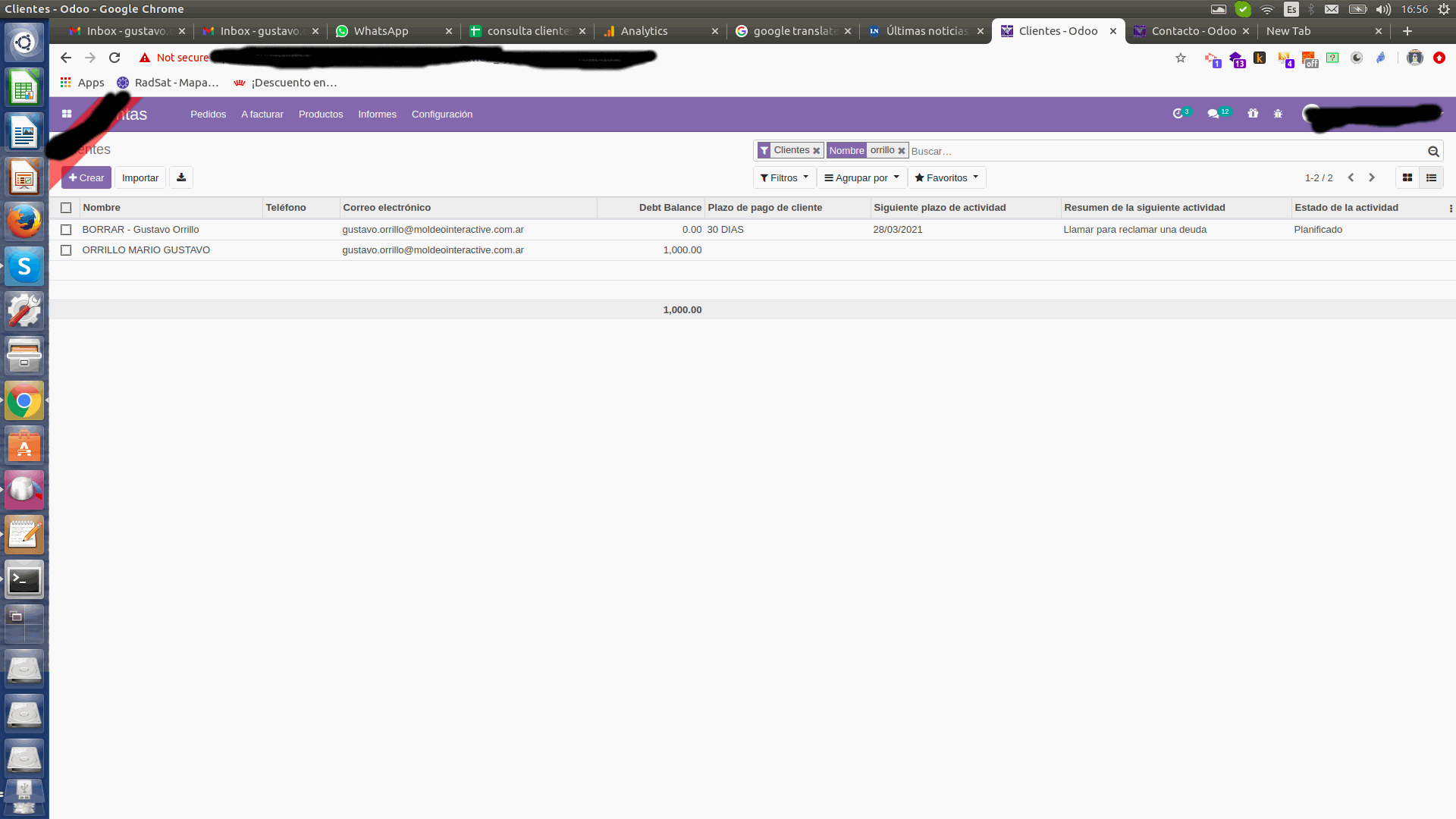Launch Terminal from the dock

(x=24, y=581)
